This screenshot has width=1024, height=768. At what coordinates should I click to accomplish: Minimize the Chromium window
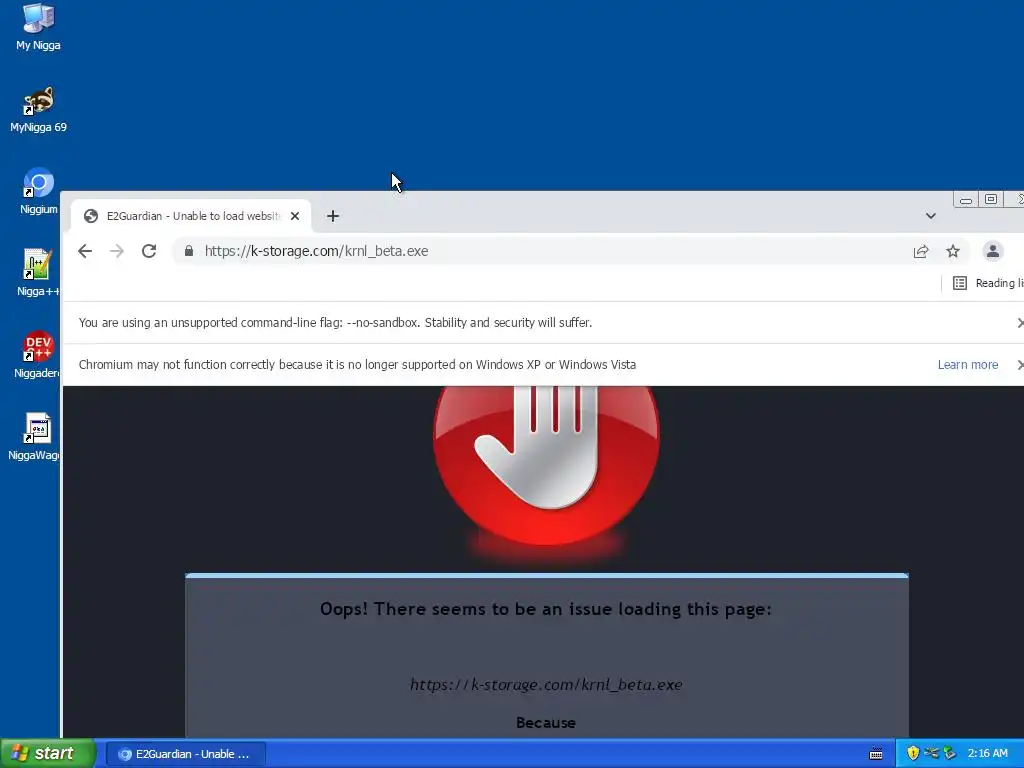pos(966,199)
